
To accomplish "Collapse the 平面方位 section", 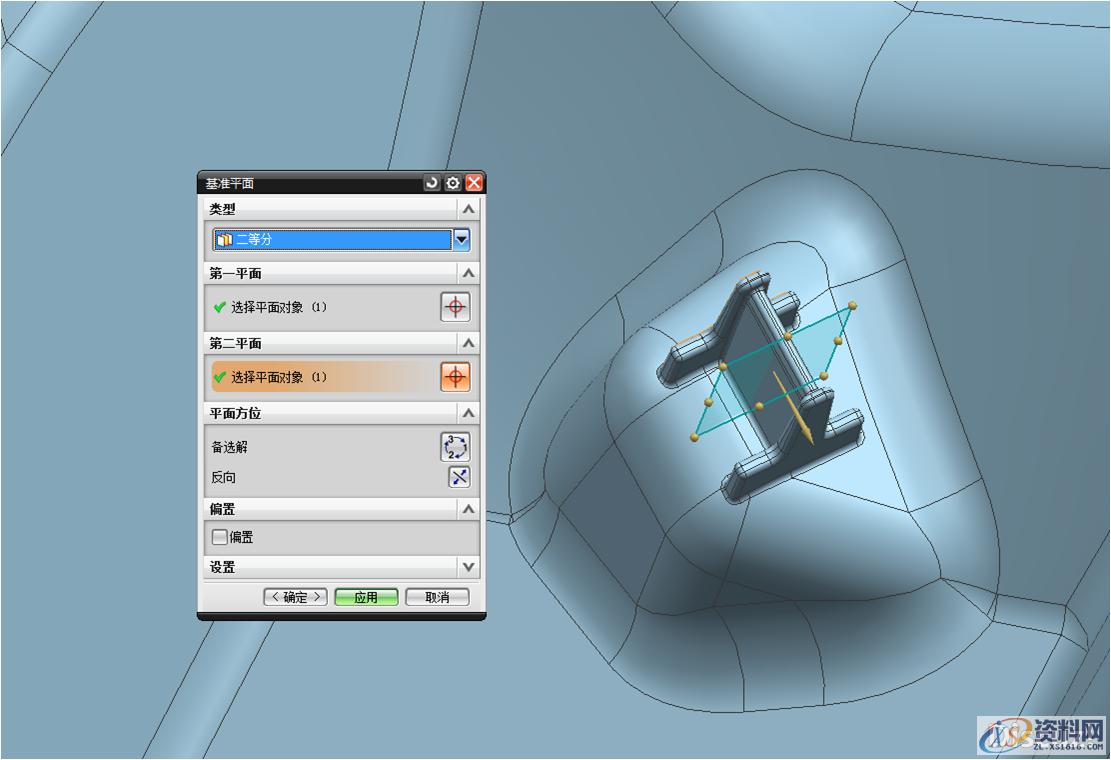I will coord(468,413).
